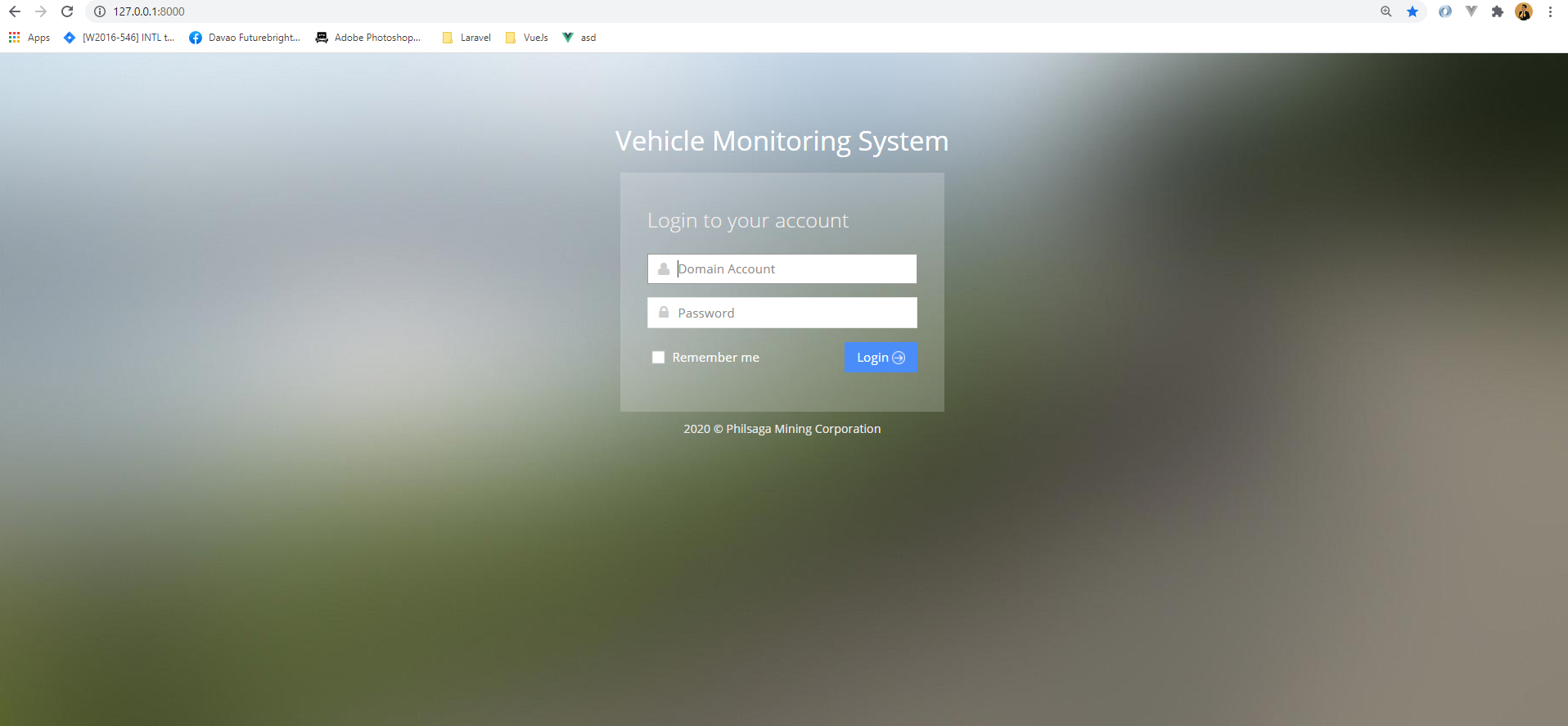This screenshot has width=1568, height=726.
Task: Click the bookmark star icon
Action: (1413, 11)
